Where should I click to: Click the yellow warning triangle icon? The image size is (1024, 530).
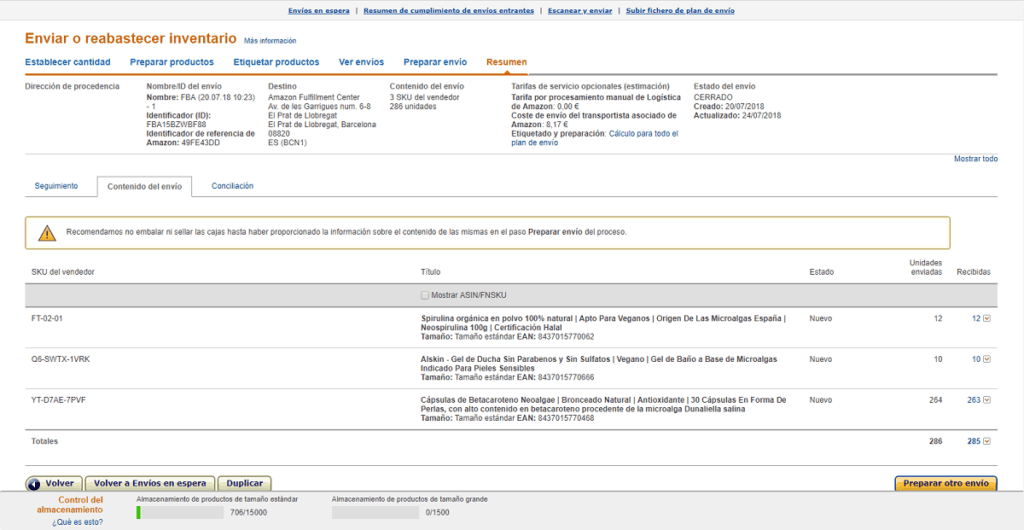coord(47,233)
